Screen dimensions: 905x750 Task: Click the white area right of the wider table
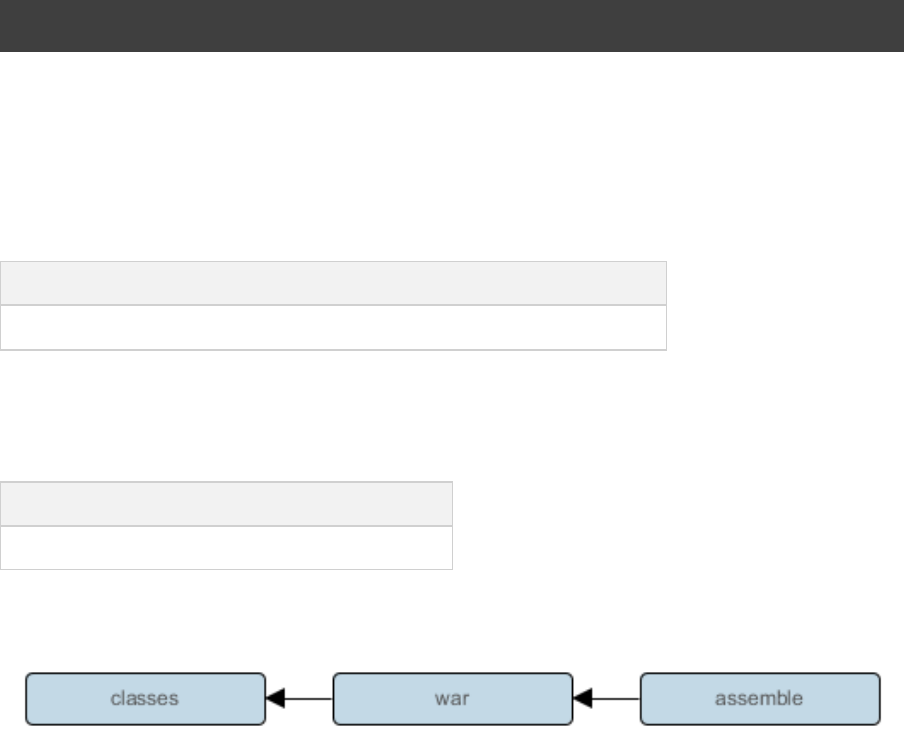[785, 305]
